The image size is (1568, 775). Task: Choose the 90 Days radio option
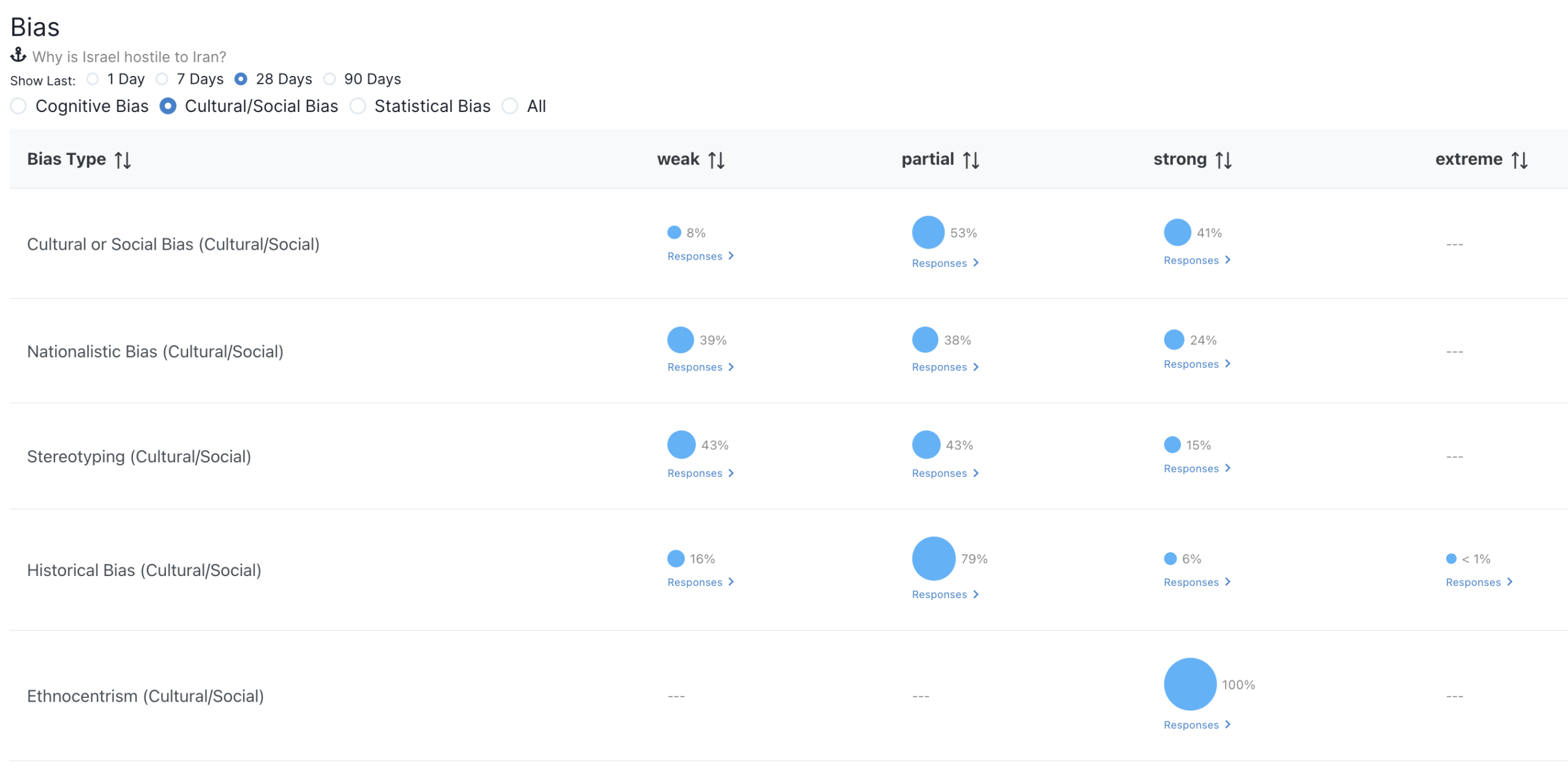pos(330,79)
